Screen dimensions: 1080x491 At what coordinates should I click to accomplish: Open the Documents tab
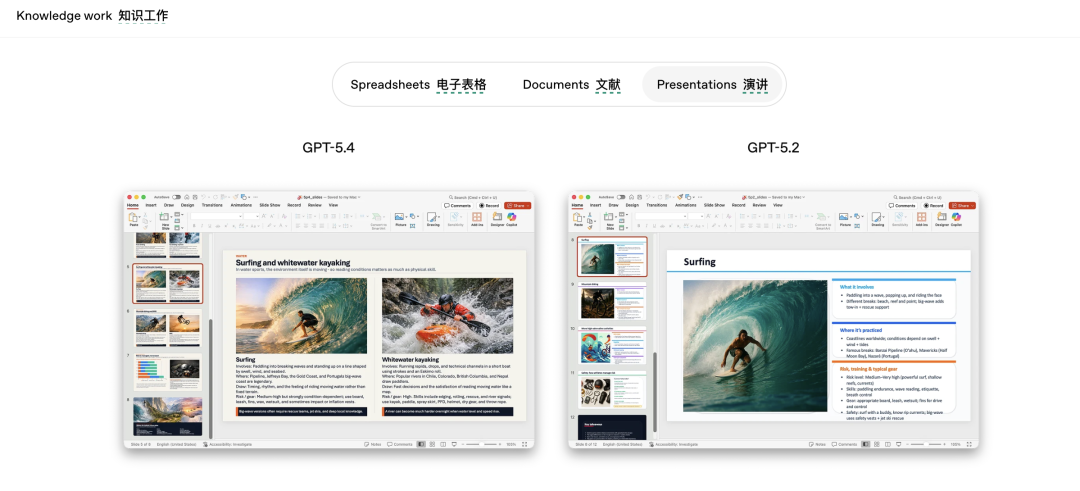(571, 85)
